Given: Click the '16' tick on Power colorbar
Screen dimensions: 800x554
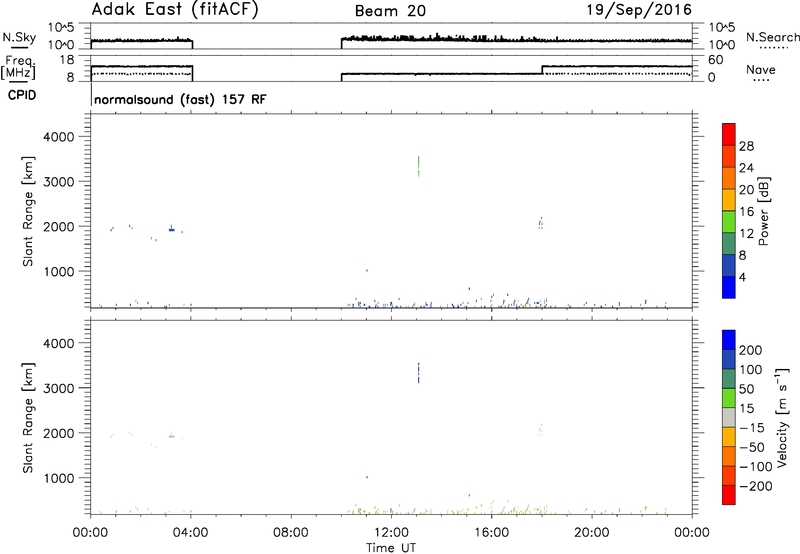Looking at the screenshot, I should [x=746, y=212].
